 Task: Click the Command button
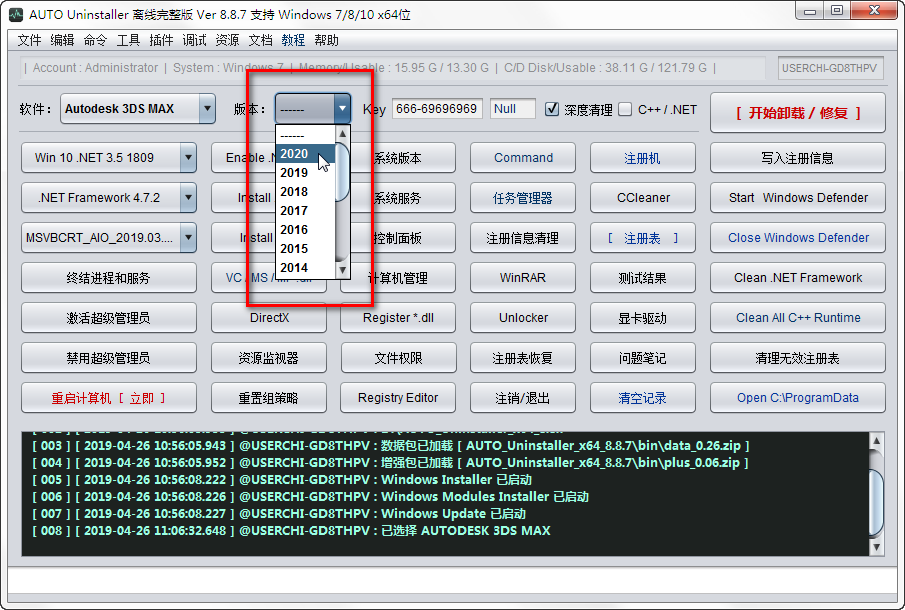pos(523,158)
